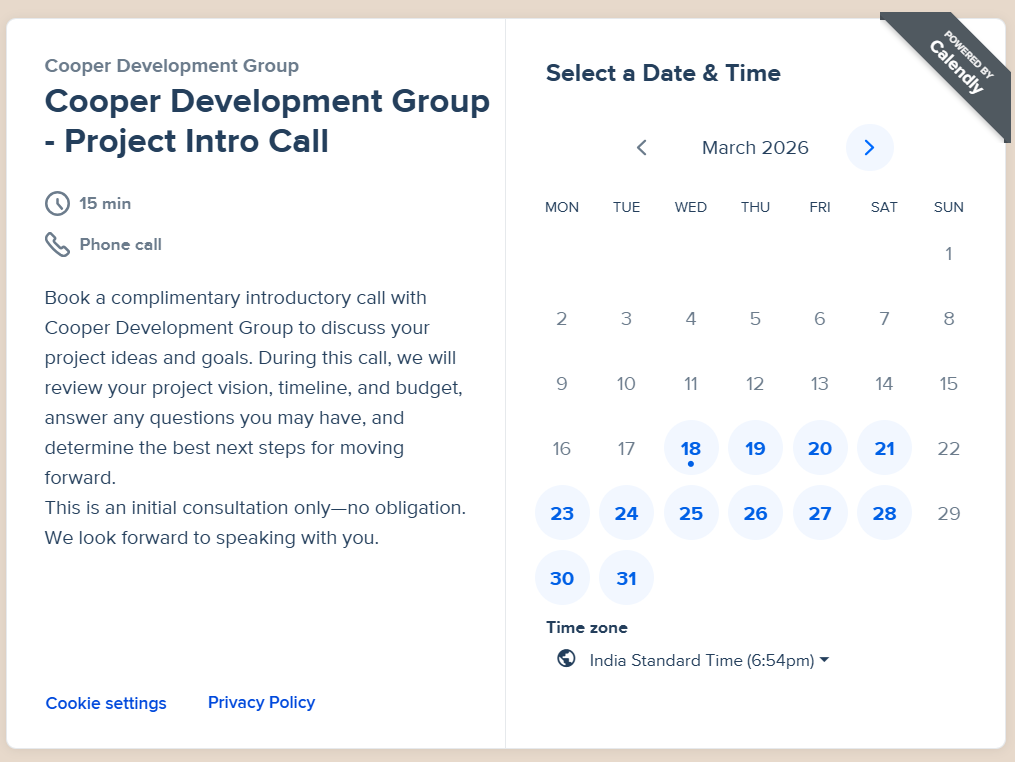The height and width of the screenshot is (762, 1015).
Task: Pick March 26 on the calendar
Action: coord(755,513)
